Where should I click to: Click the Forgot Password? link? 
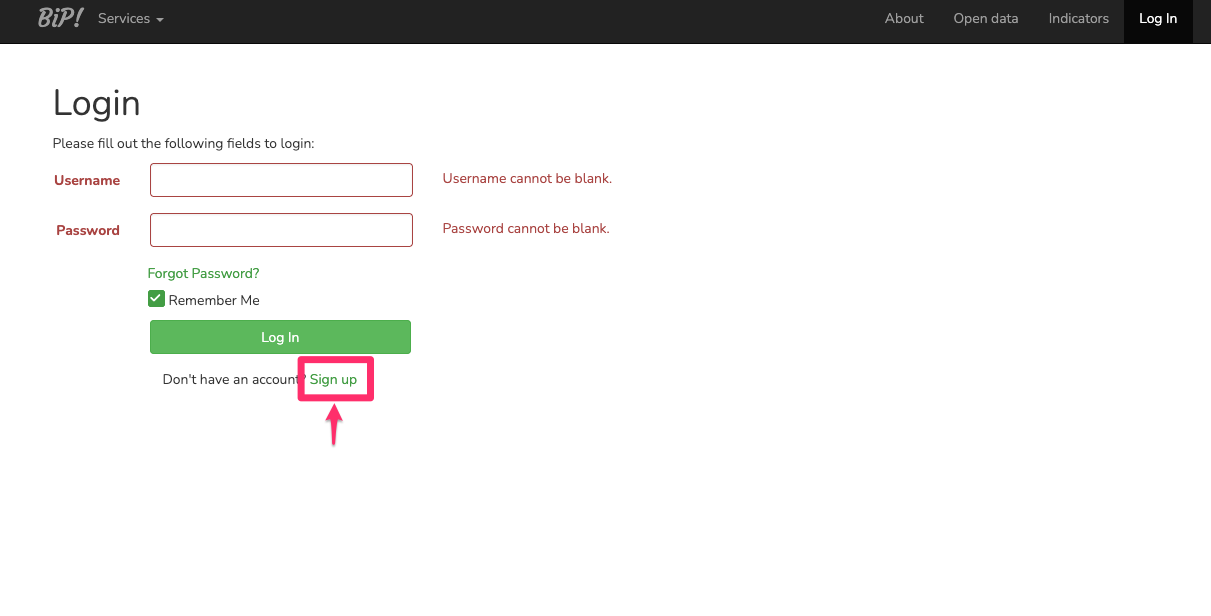tap(203, 273)
